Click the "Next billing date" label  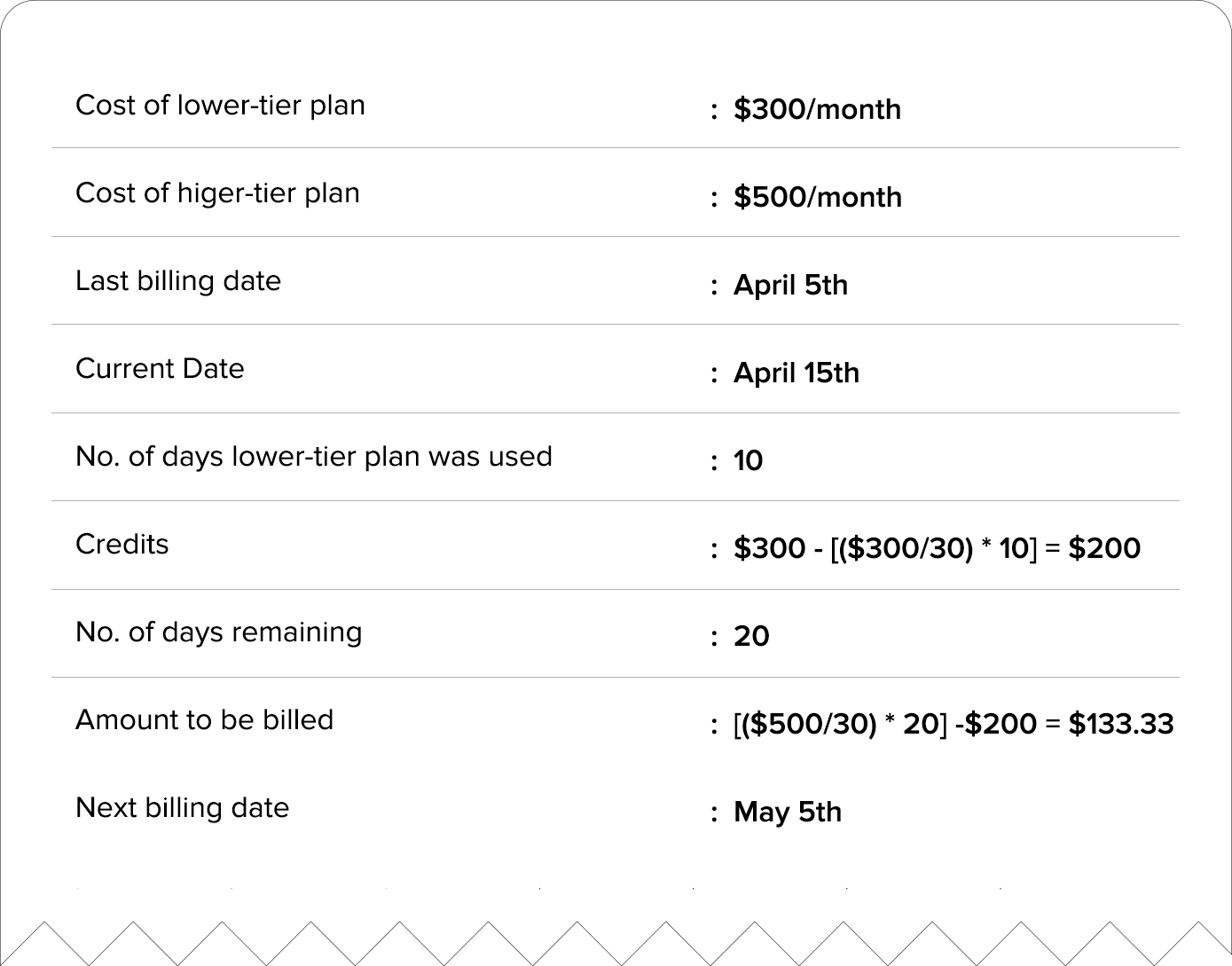click(x=182, y=808)
